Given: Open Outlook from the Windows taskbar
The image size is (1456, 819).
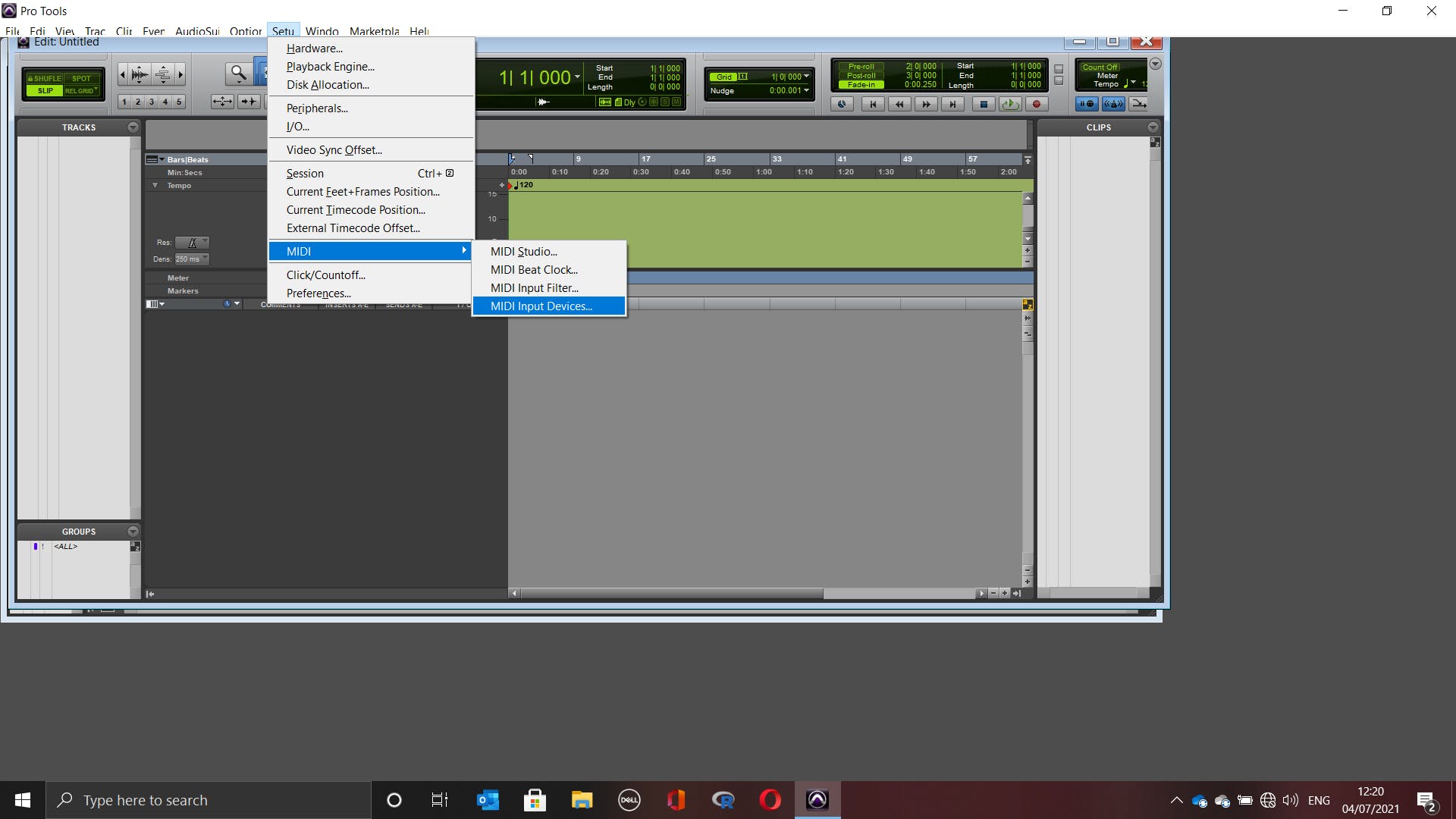Looking at the screenshot, I should pyautogui.click(x=487, y=800).
